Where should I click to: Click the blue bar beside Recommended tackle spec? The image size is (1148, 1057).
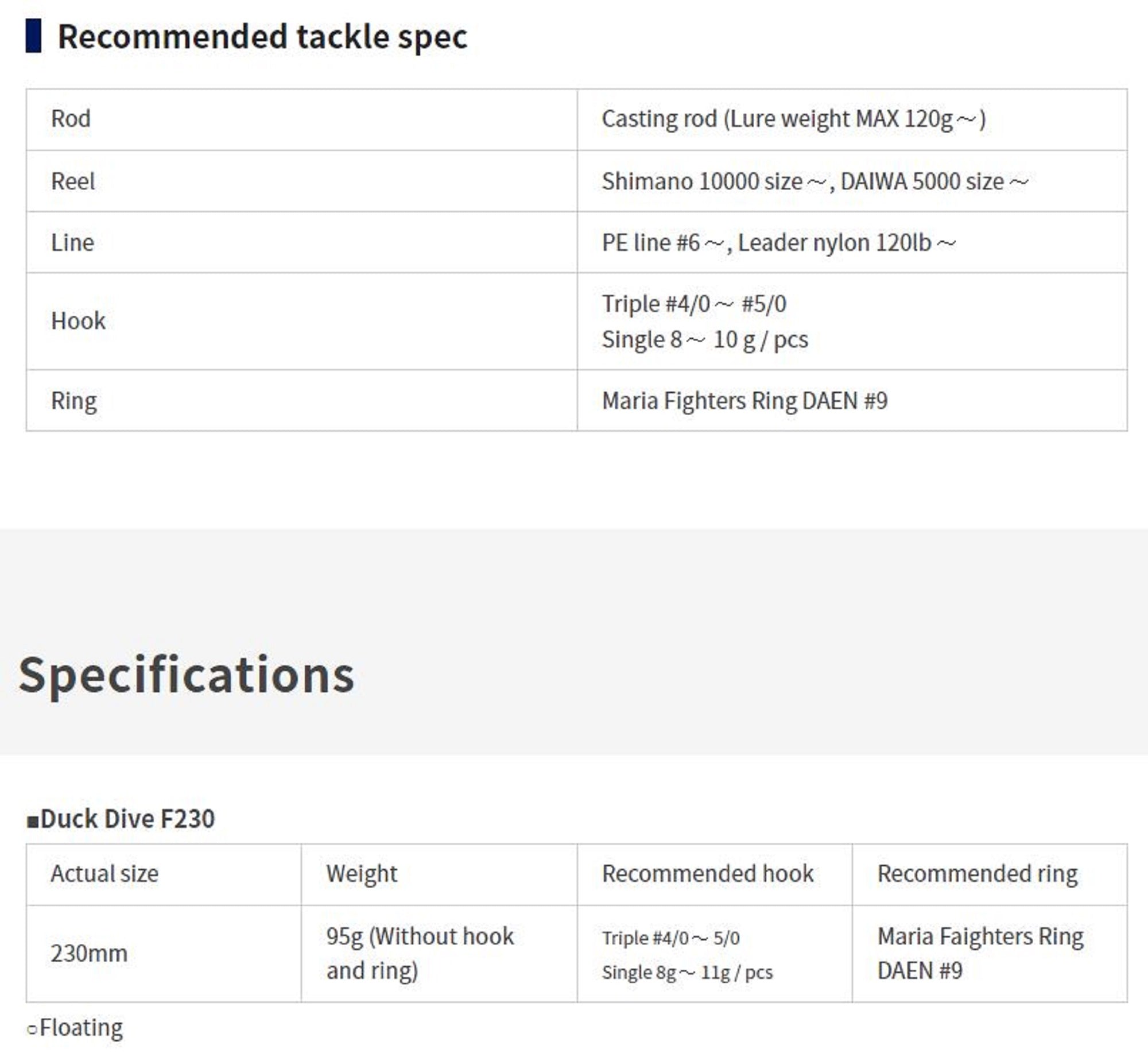click(33, 36)
